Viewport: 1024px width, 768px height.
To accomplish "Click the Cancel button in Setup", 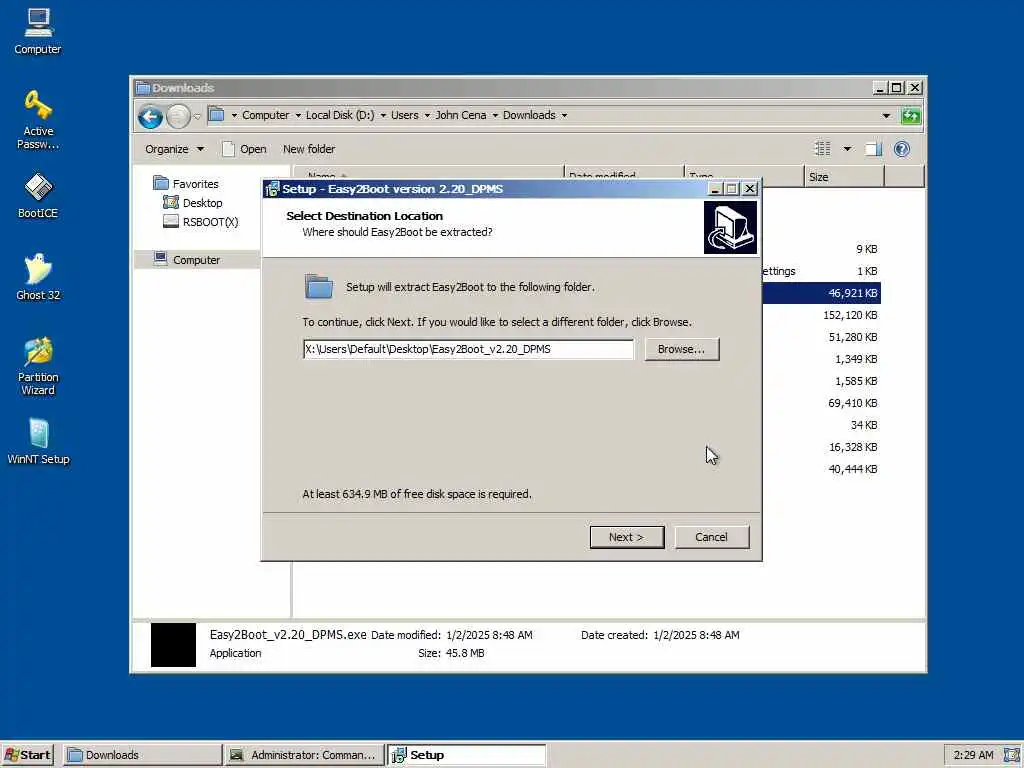I will 712,537.
